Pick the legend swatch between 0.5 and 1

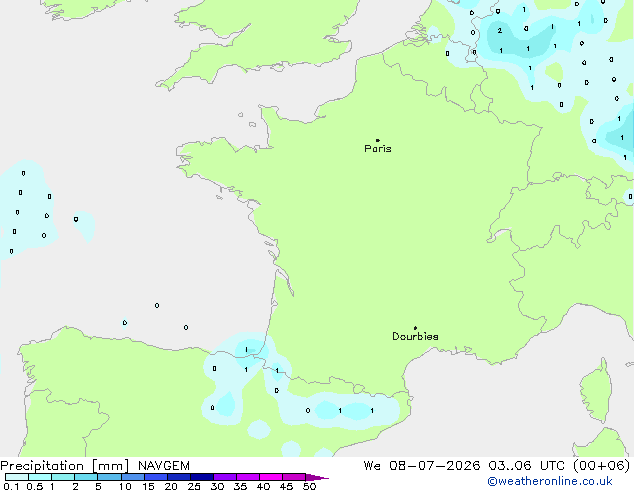tap(40, 477)
